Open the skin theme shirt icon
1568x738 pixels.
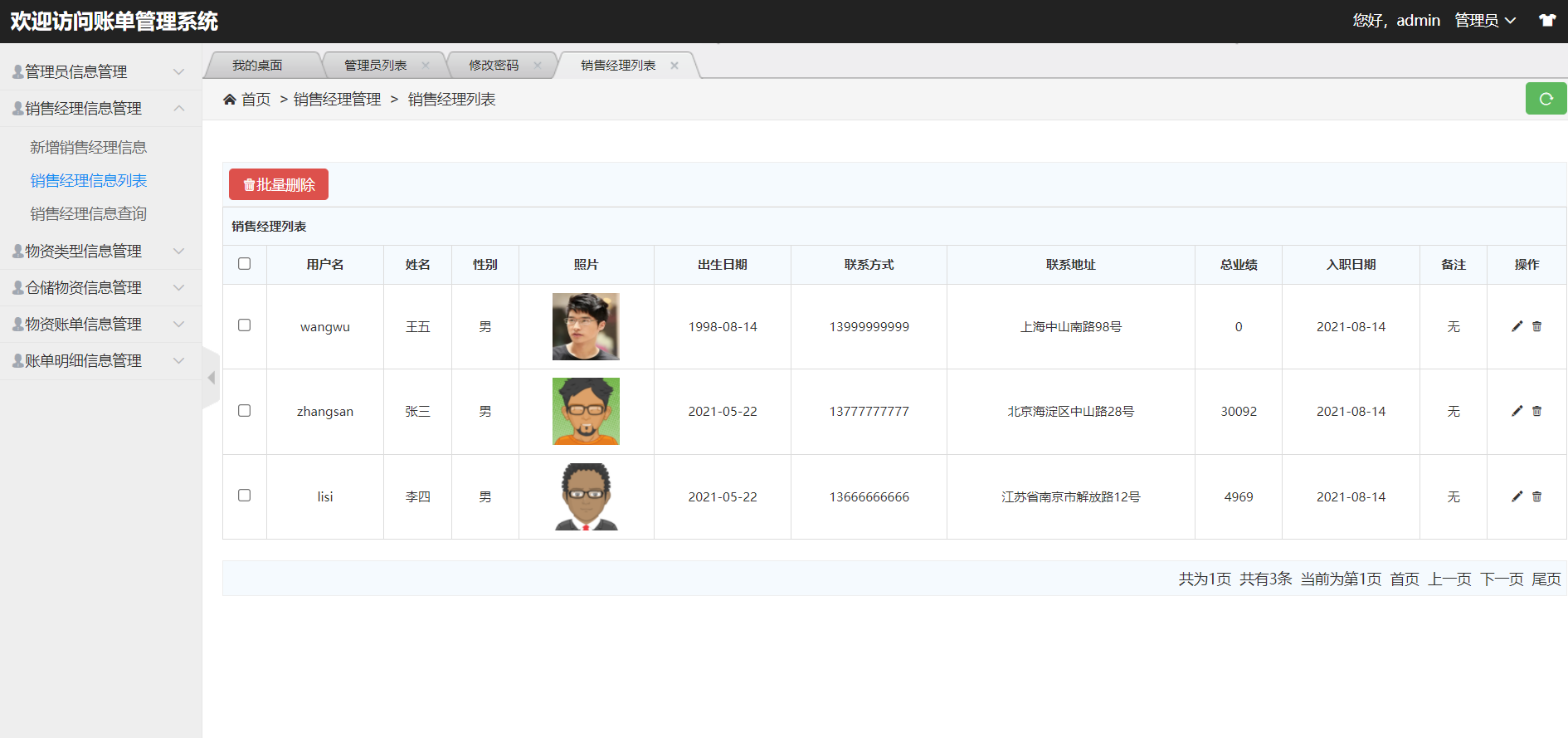(1547, 21)
